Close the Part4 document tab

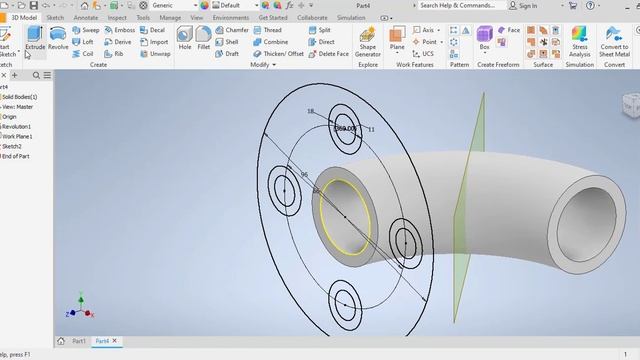click(x=115, y=341)
